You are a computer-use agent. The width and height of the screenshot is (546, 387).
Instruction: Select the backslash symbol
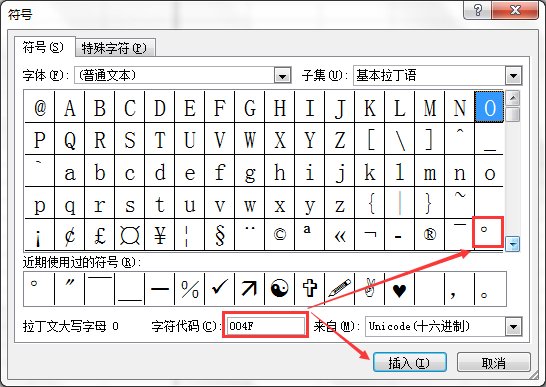pyautogui.click(x=399, y=139)
